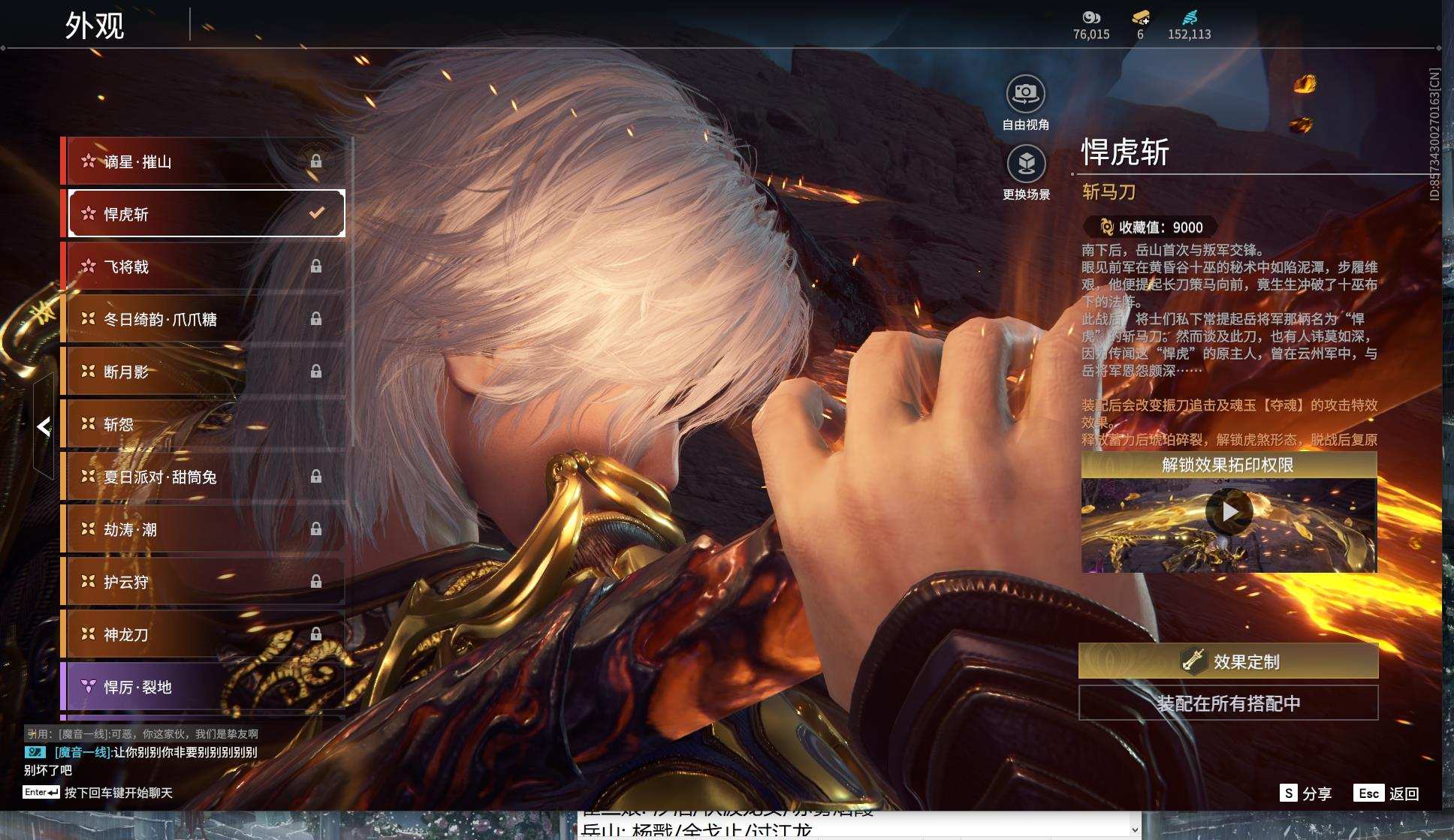Click the rarity star icon beside 飞将戟
Viewport: 1454px width, 840px height.
[89, 266]
